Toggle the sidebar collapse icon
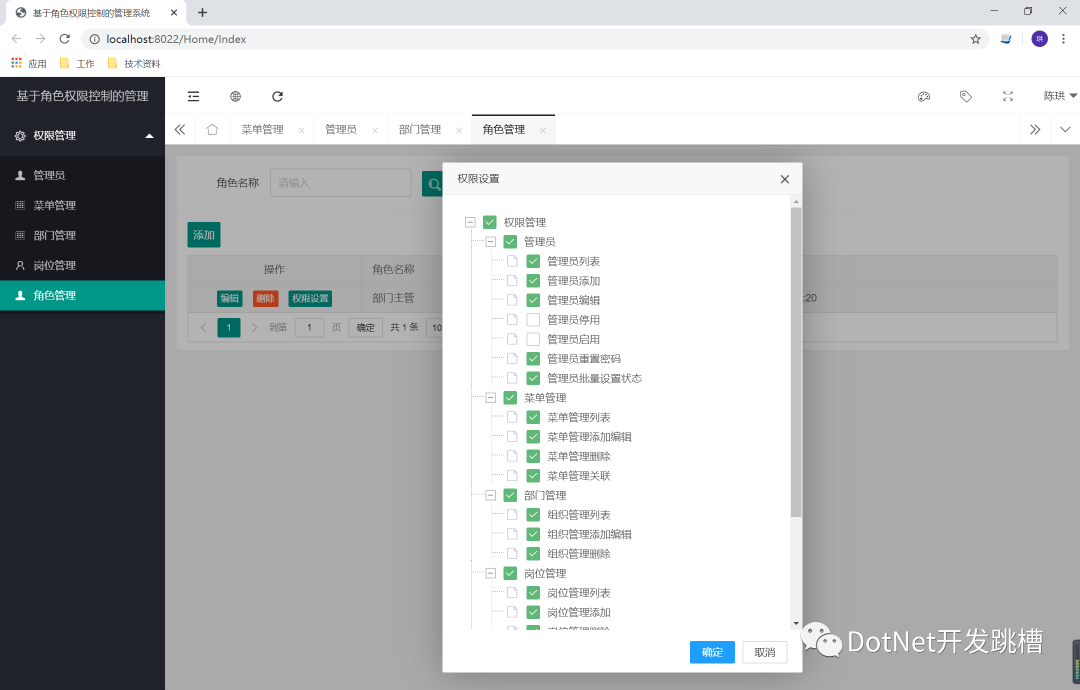Viewport: 1080px width, 690px height. pyautogui.click(x=194, y=96)
